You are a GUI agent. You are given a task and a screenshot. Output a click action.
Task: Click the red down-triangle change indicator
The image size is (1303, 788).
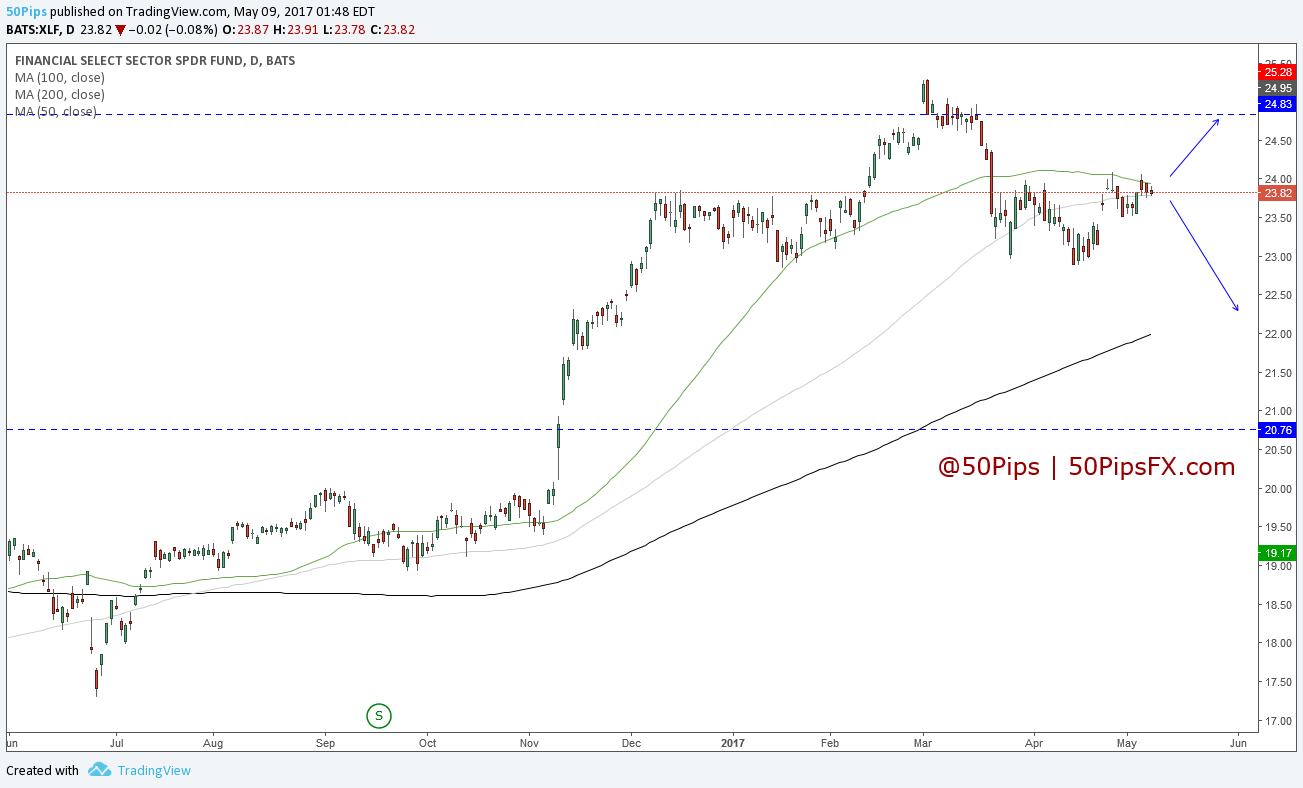coord(120,30)
